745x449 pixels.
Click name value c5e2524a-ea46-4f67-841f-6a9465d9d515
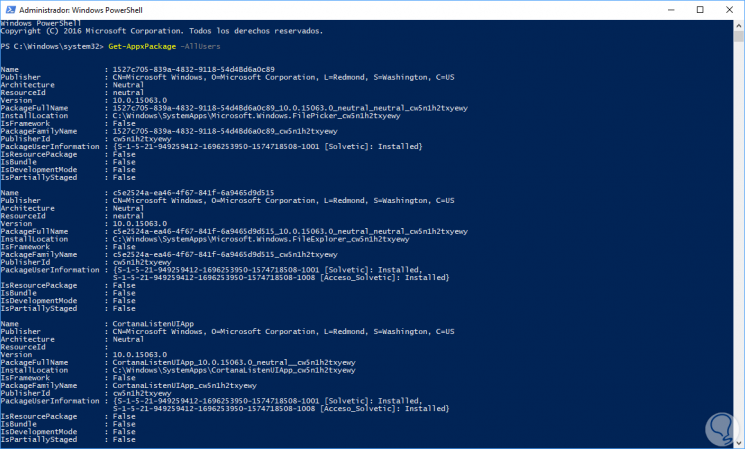(x=193, y=193)
